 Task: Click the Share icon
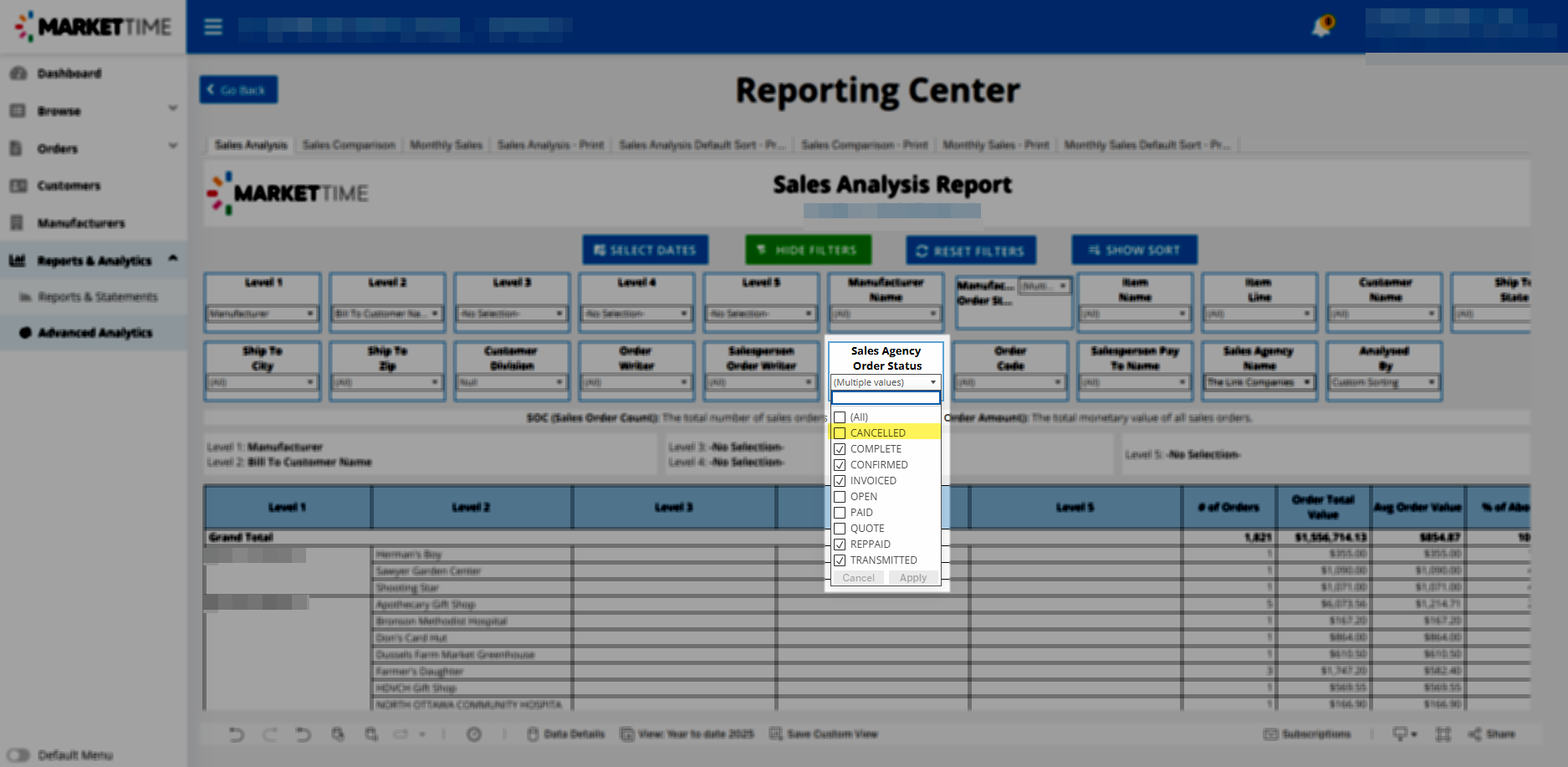[1474, 734]
